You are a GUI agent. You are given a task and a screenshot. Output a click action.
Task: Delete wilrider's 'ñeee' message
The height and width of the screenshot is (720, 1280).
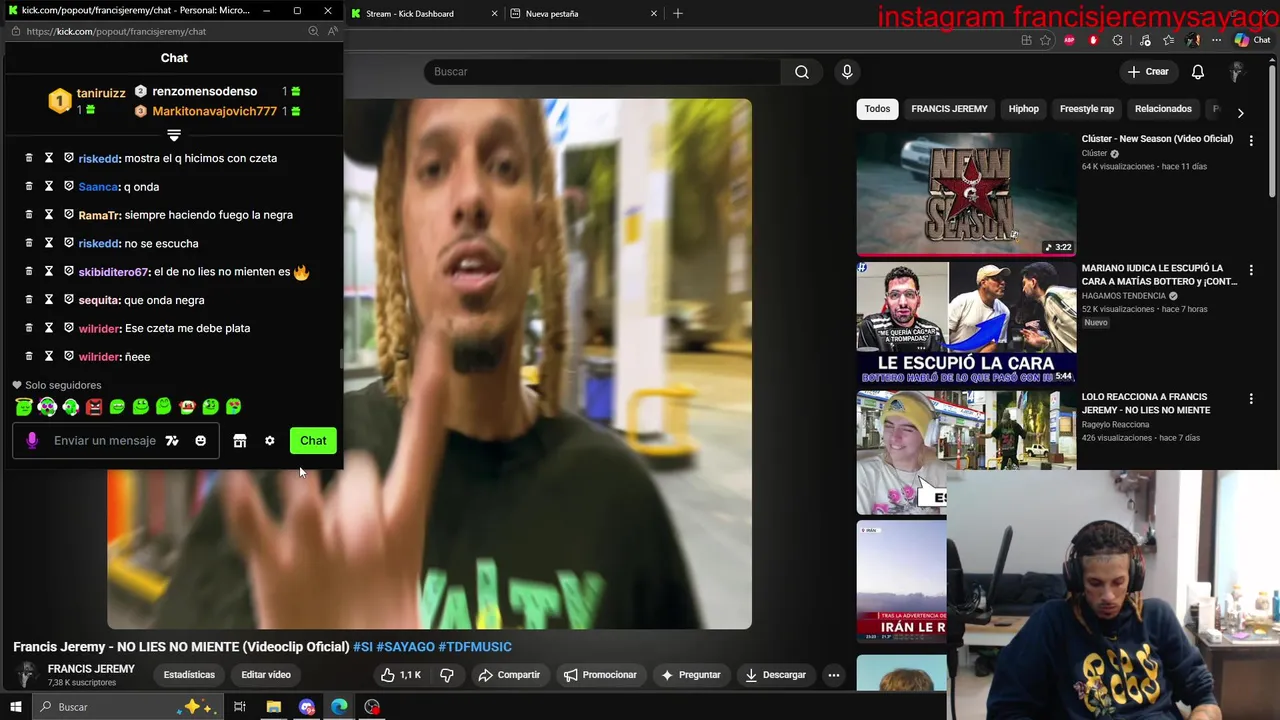coord(28,357)
